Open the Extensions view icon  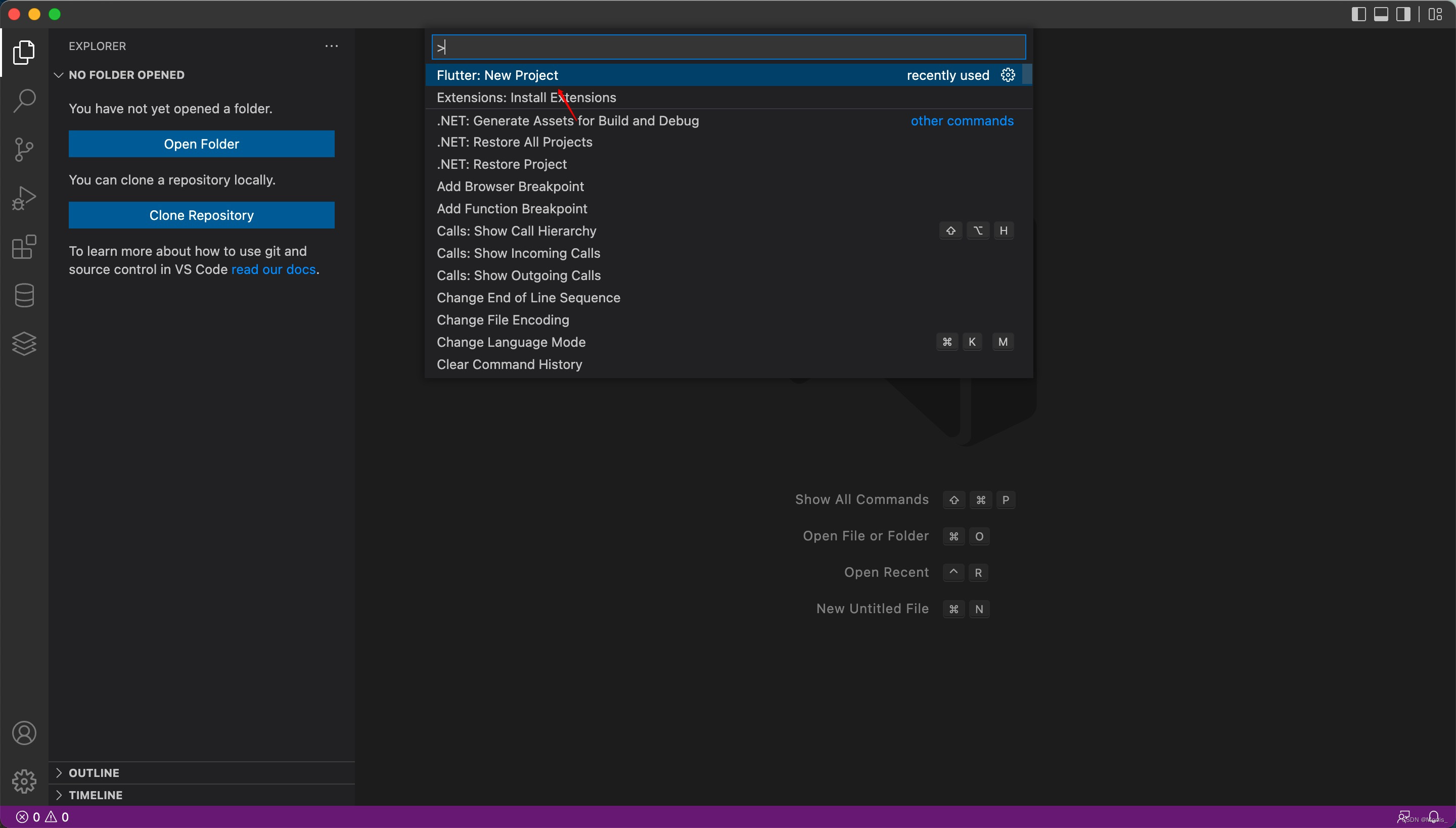tap(24, 247)
